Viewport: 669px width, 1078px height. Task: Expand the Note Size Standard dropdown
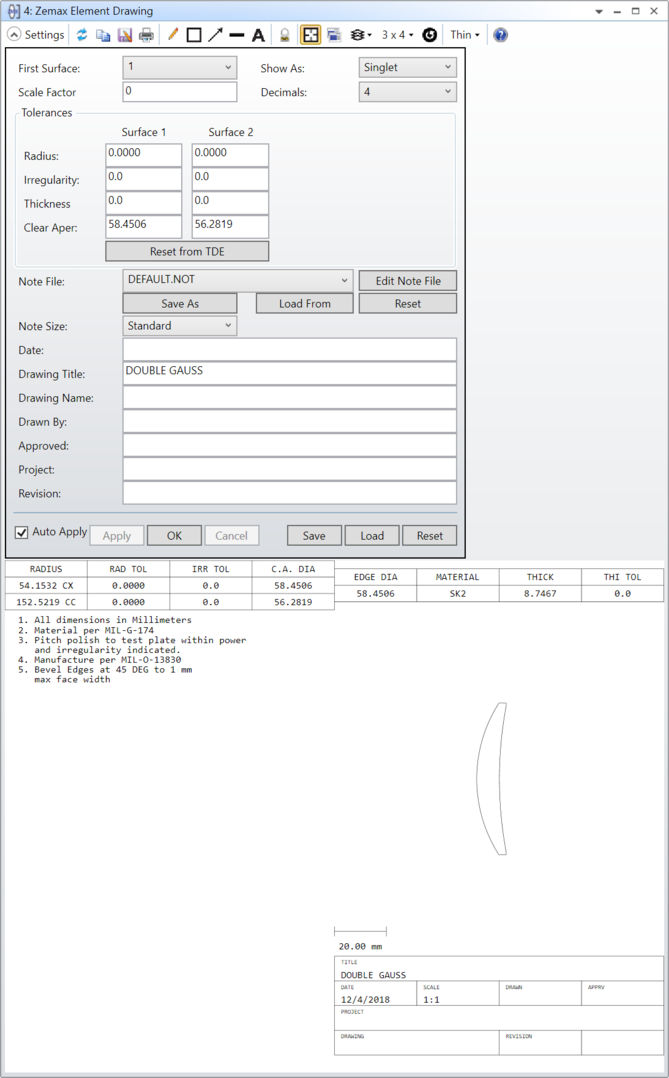179,326
